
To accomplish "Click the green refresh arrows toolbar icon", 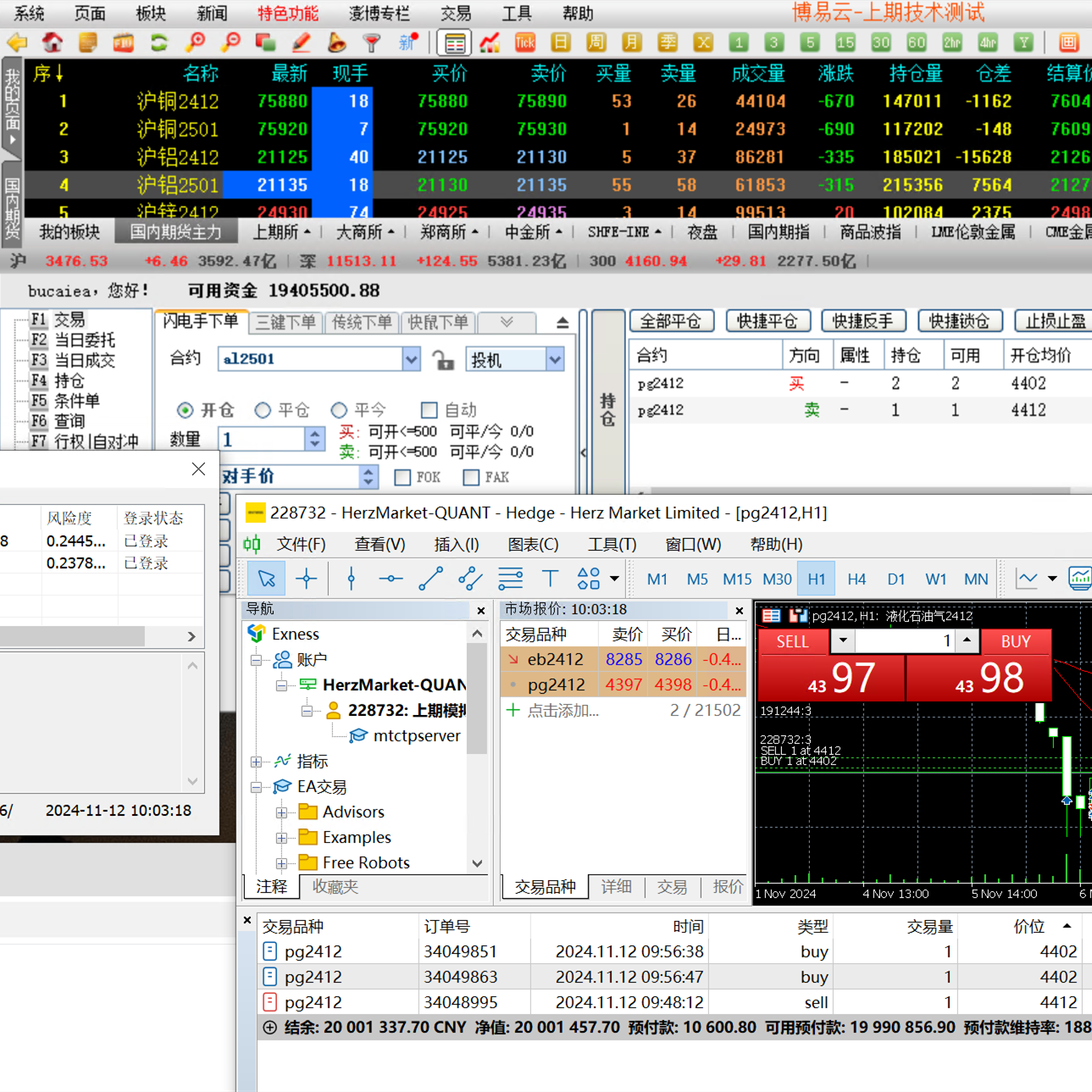I will [x=159, y=42].
